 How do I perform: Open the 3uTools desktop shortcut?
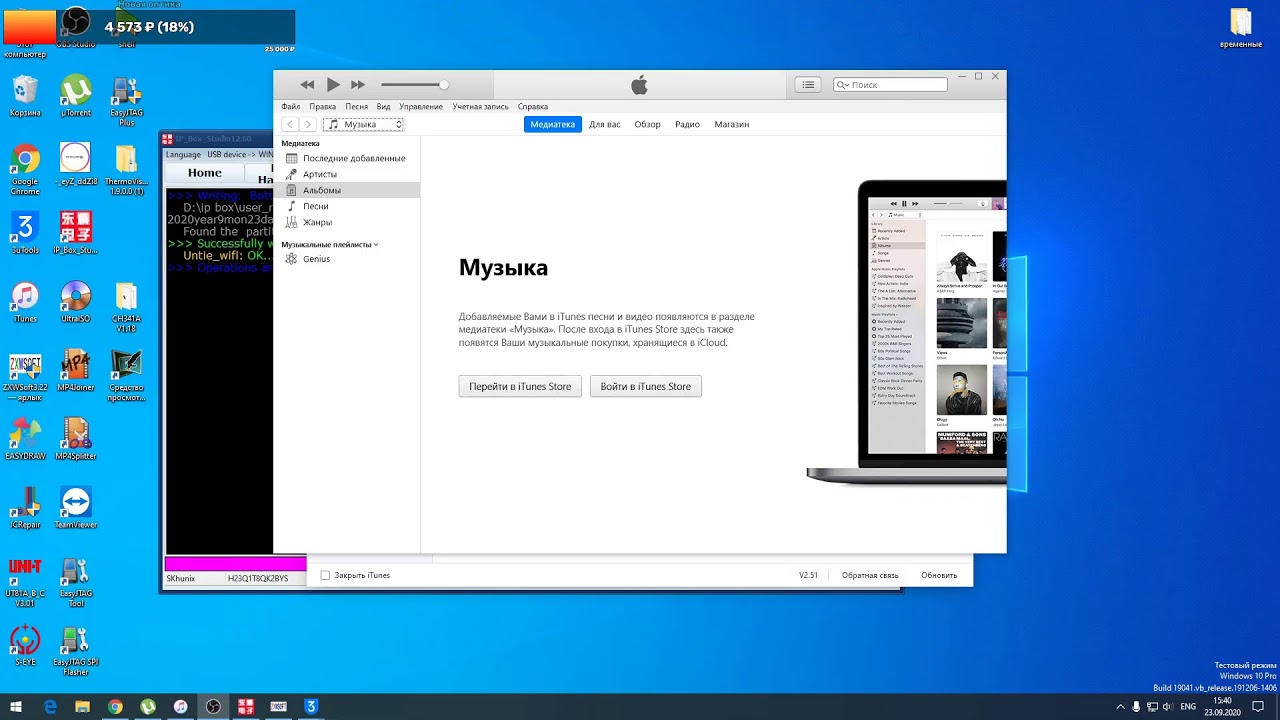25,233
